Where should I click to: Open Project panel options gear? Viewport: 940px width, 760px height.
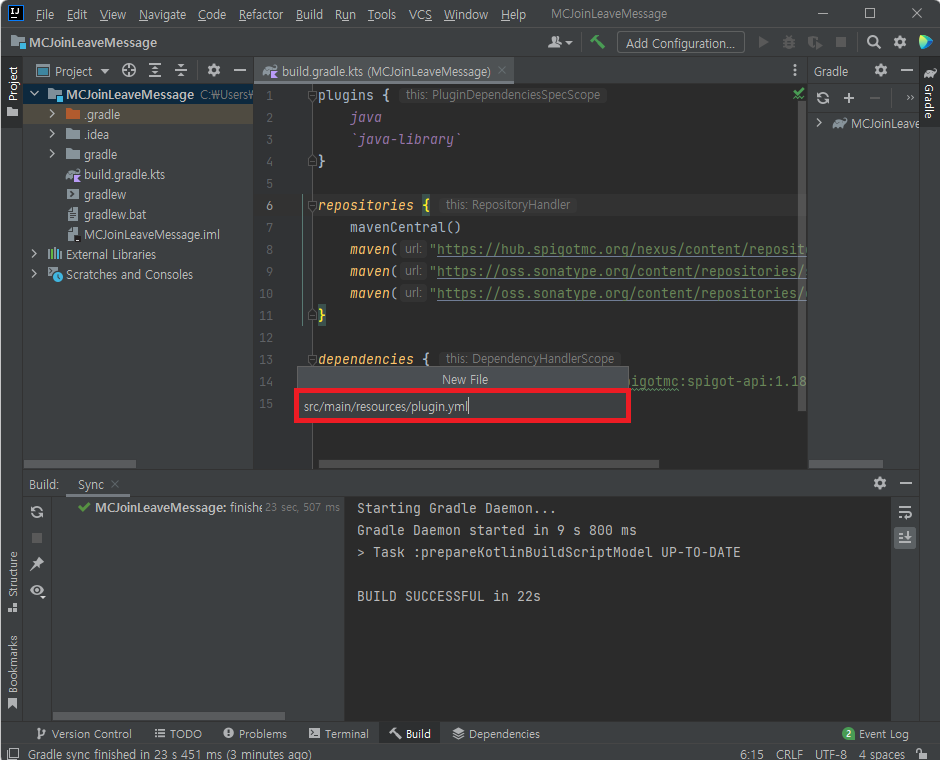click(x=213, y=71)
